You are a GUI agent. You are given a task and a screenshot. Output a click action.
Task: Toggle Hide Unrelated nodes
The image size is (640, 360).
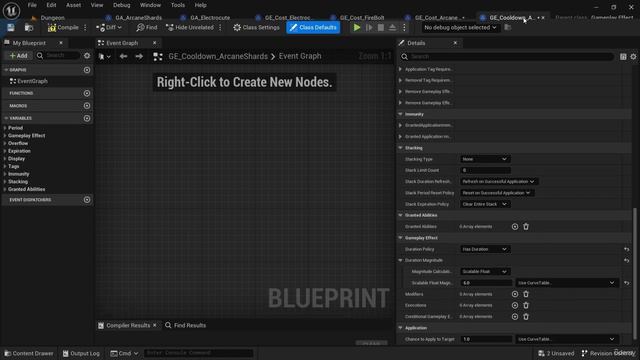(x=190, y=27)
